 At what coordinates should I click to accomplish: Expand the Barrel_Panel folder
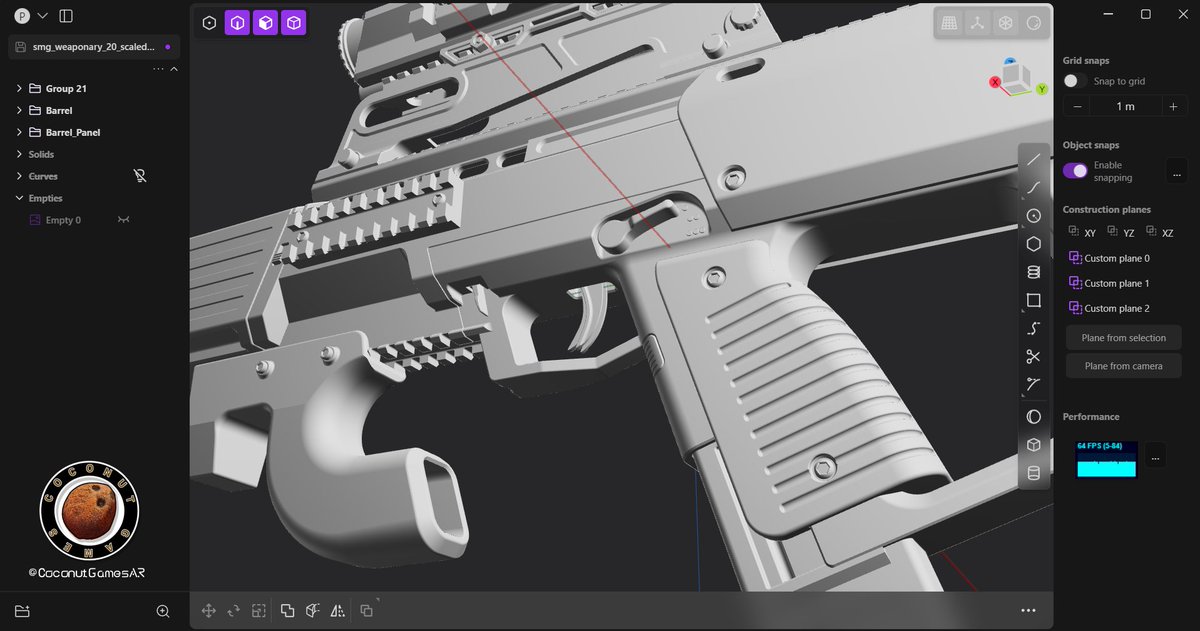tap(19, 132)
